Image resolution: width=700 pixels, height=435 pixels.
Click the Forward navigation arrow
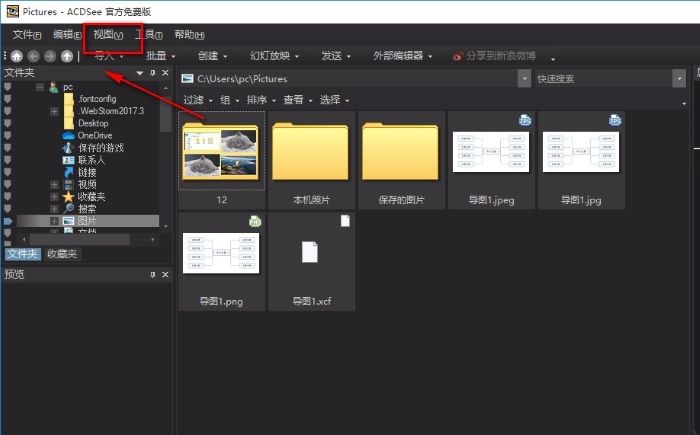[x=50, y=56]
